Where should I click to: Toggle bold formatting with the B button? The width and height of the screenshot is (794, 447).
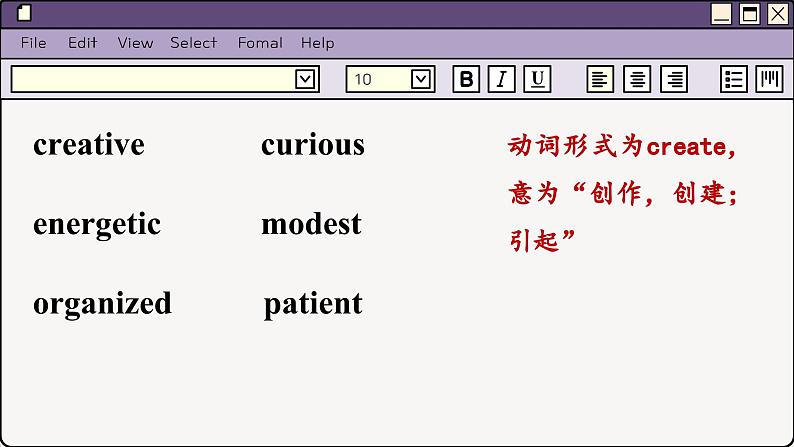point(466,80)
